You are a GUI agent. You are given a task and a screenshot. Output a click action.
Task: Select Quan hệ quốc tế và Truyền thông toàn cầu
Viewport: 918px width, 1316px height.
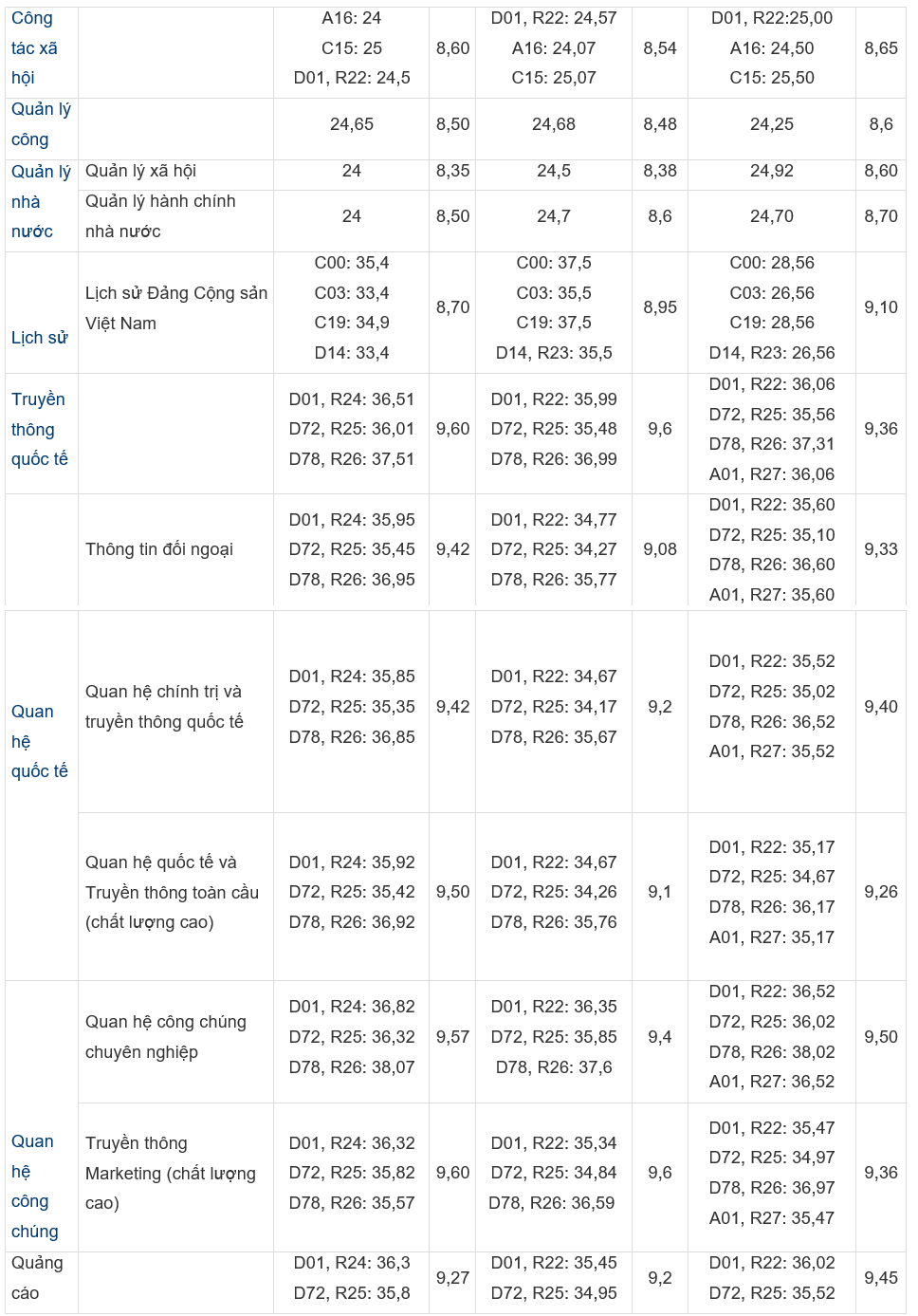pos(172,892)
